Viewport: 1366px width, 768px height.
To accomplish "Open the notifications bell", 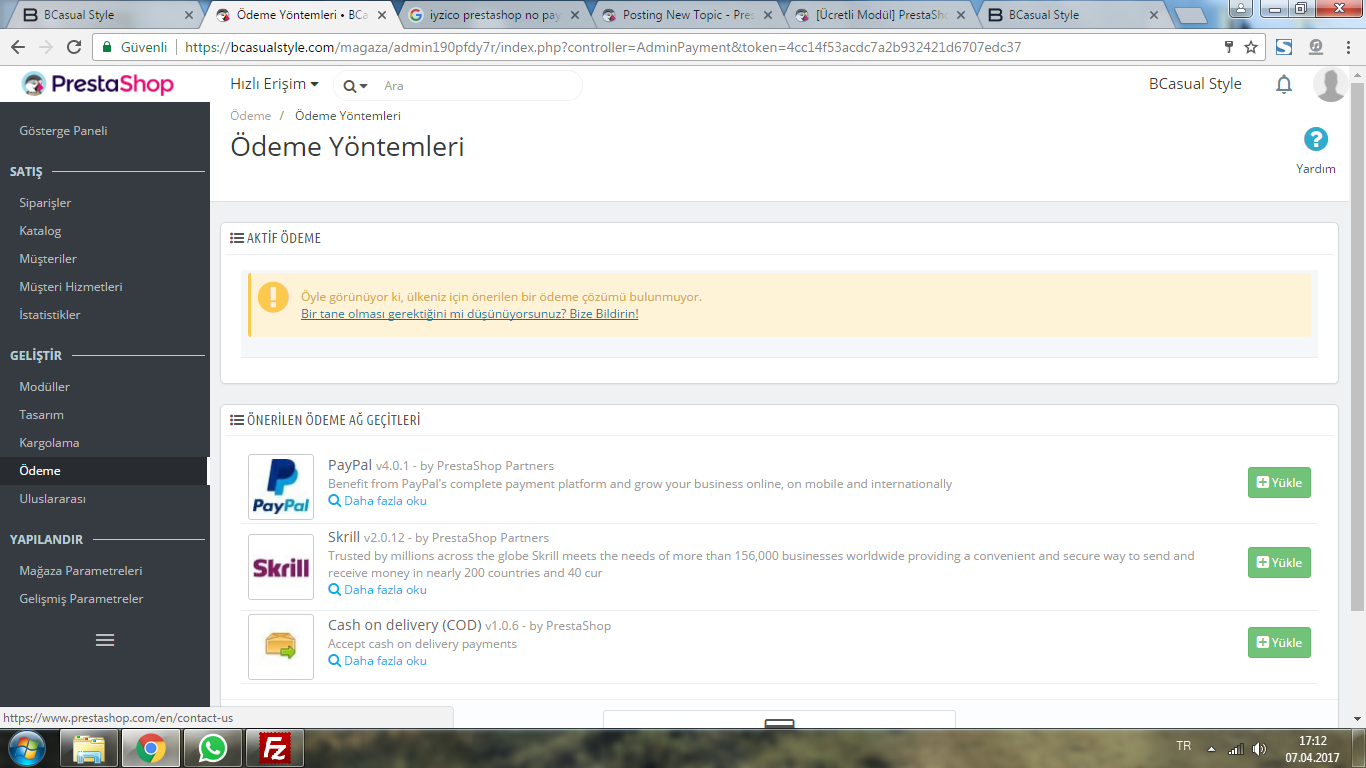I will pyautogui.click(x=1284, y=85).
